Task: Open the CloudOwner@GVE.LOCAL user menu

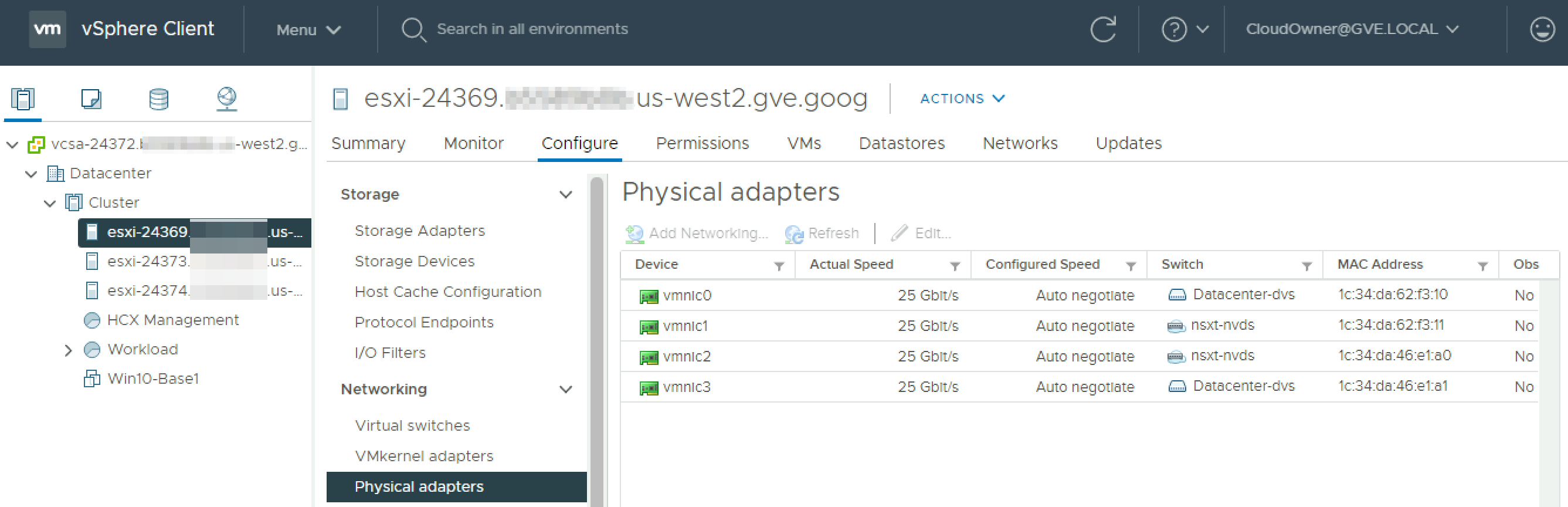Action: (x=1352, y=29)
